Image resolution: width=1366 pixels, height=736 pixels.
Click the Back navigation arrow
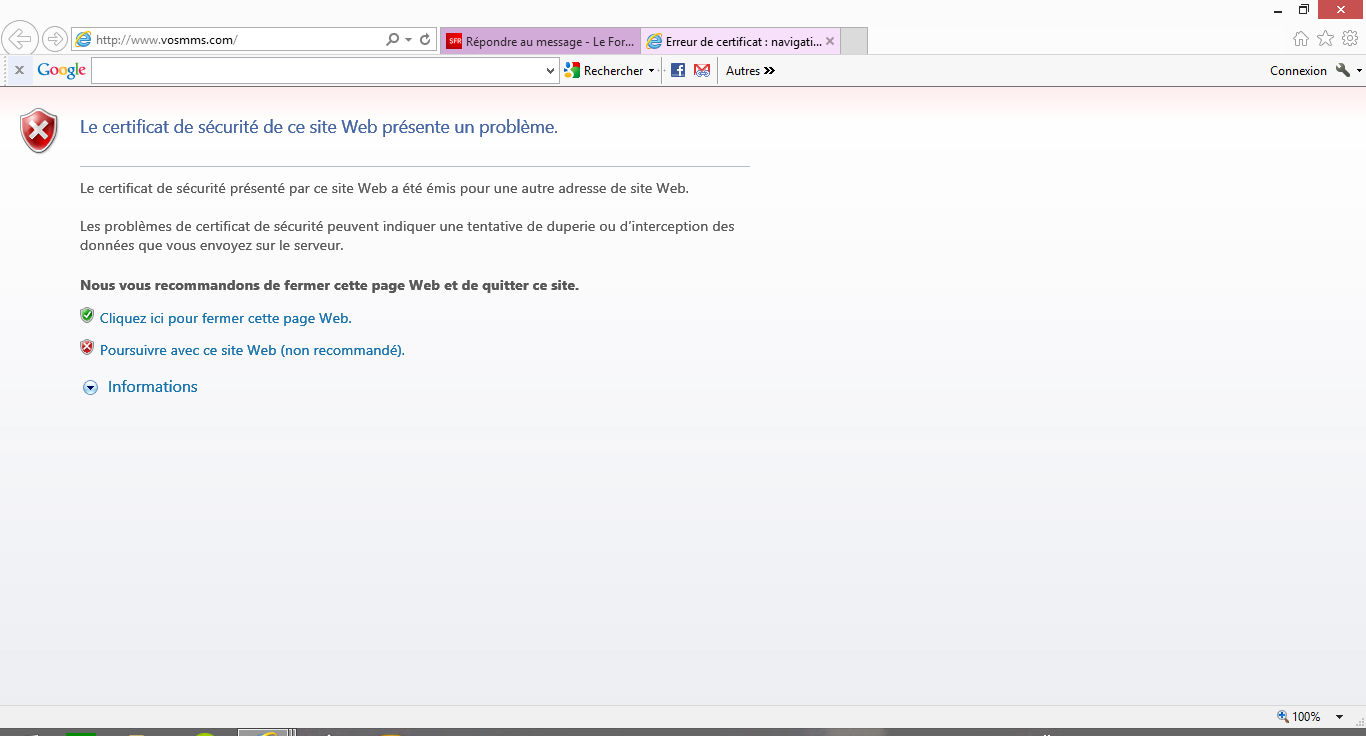coord(20,38)
